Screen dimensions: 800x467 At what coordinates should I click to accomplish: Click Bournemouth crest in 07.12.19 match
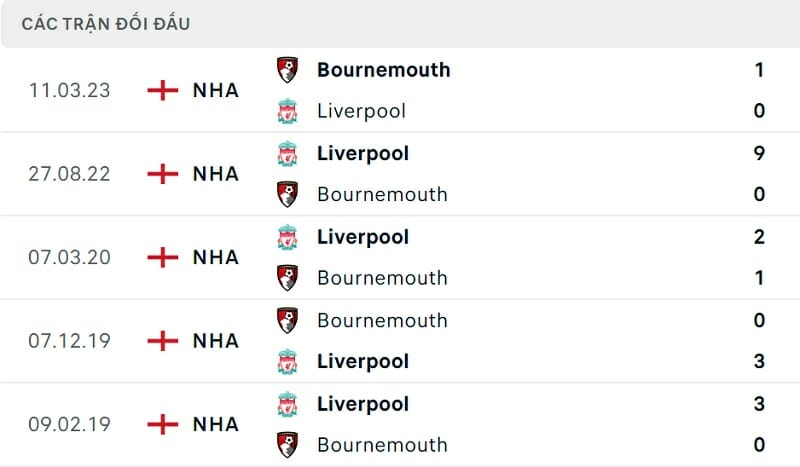(287, 320)
